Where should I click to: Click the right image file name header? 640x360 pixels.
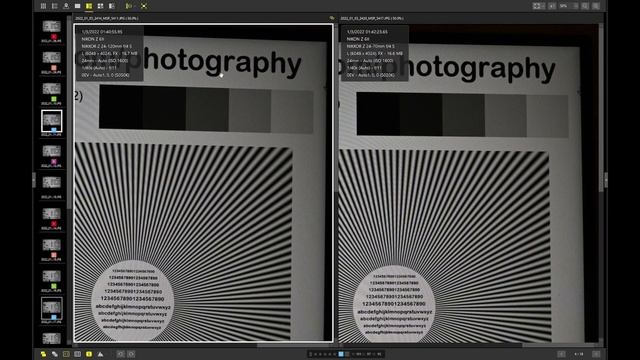click(x=372, y=18)
